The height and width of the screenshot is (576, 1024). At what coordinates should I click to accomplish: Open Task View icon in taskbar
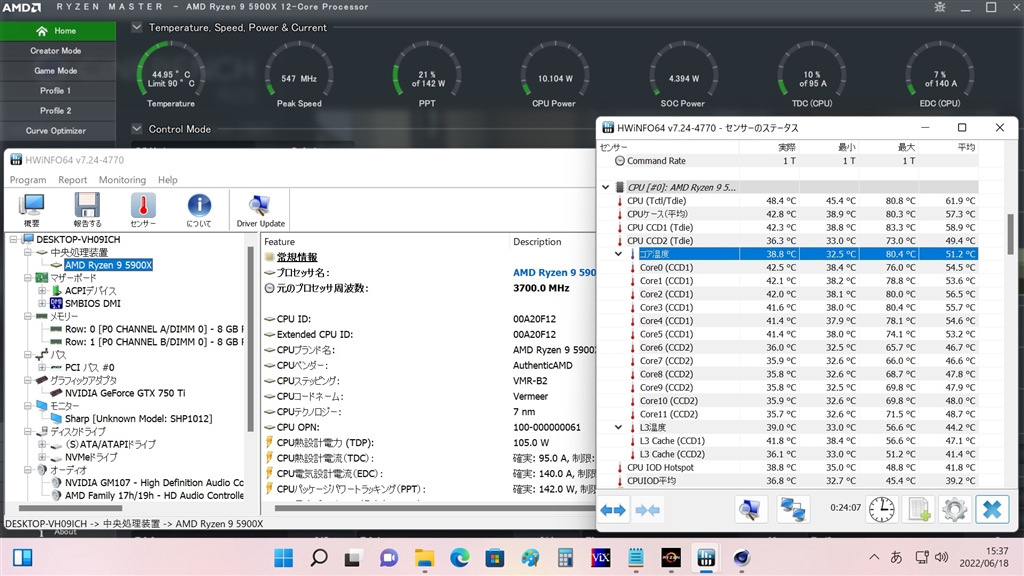(x=353, y=558)
